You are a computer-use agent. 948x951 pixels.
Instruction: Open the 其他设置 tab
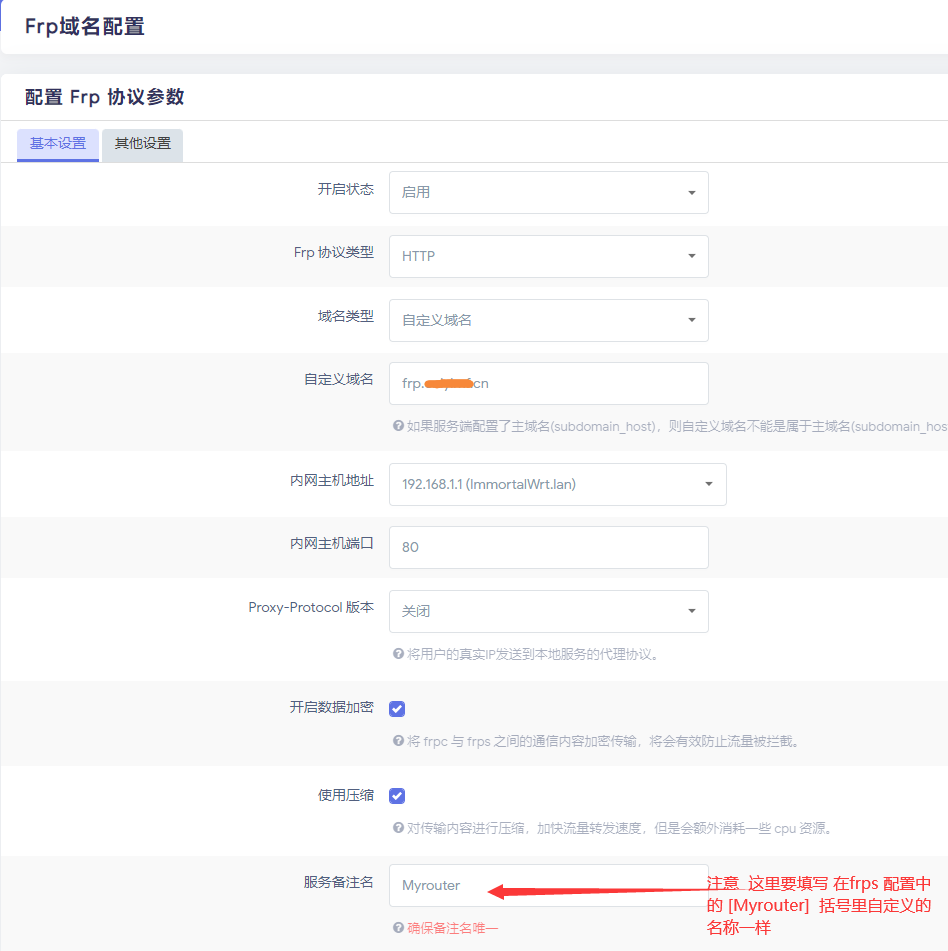[x=143, y=144]
